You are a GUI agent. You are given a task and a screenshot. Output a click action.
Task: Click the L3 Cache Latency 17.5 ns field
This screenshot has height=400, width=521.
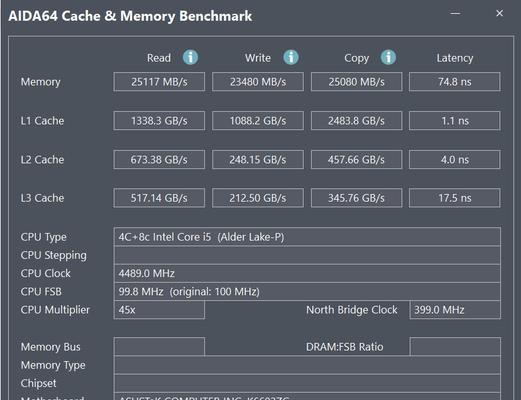click(455, 198)
